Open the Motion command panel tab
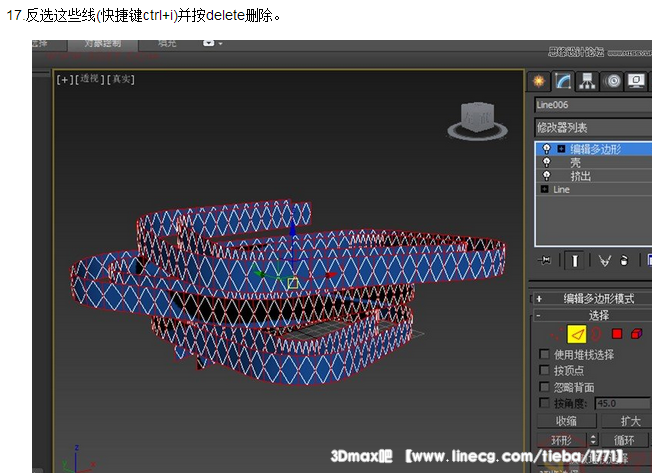Image resolution: width=652 pixels, height=473 pixels. pos(613,81)
